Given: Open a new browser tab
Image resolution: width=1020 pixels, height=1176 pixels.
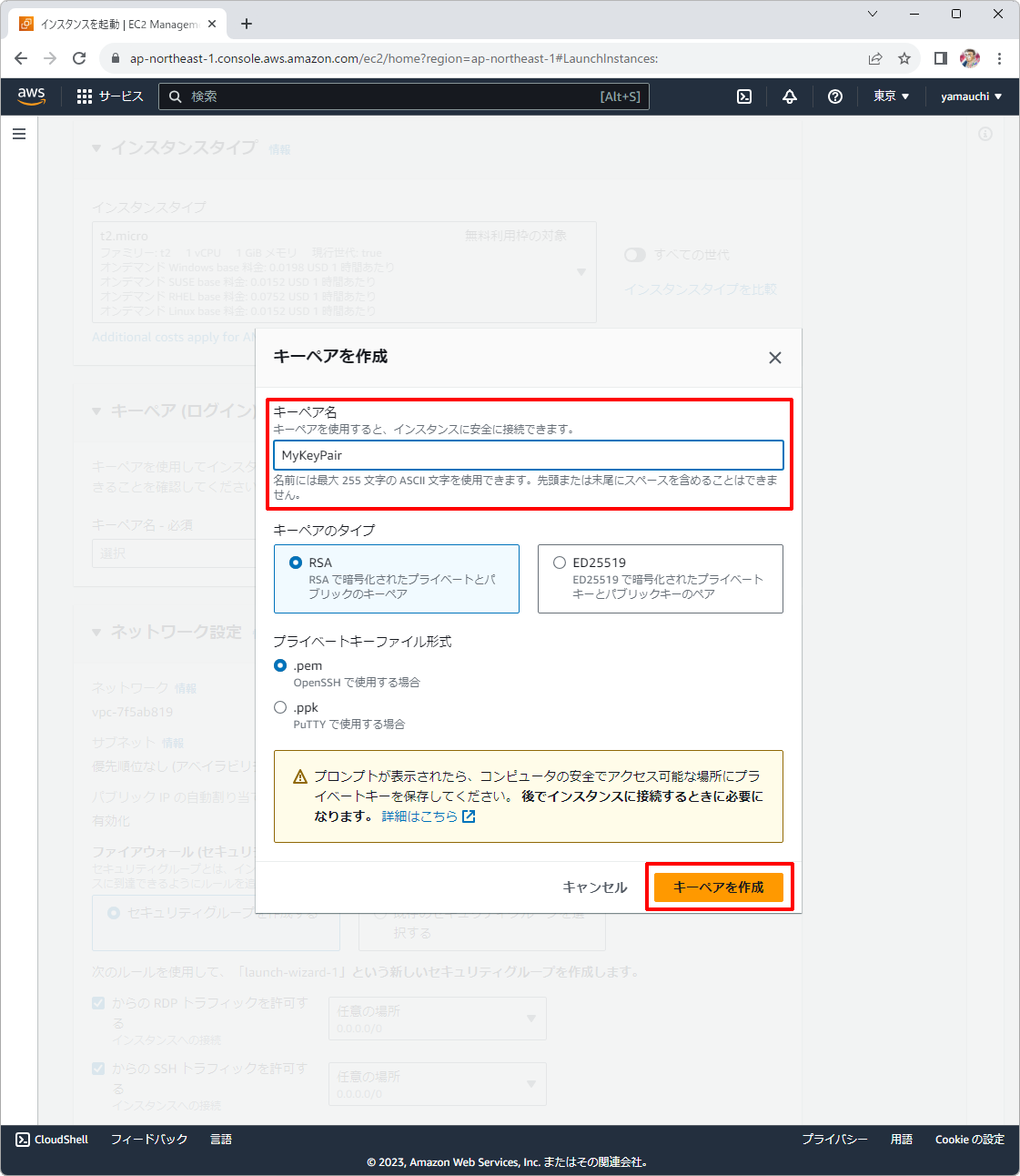Looking at the screenshot, I should pyautogui.click(x=247, y=24).
